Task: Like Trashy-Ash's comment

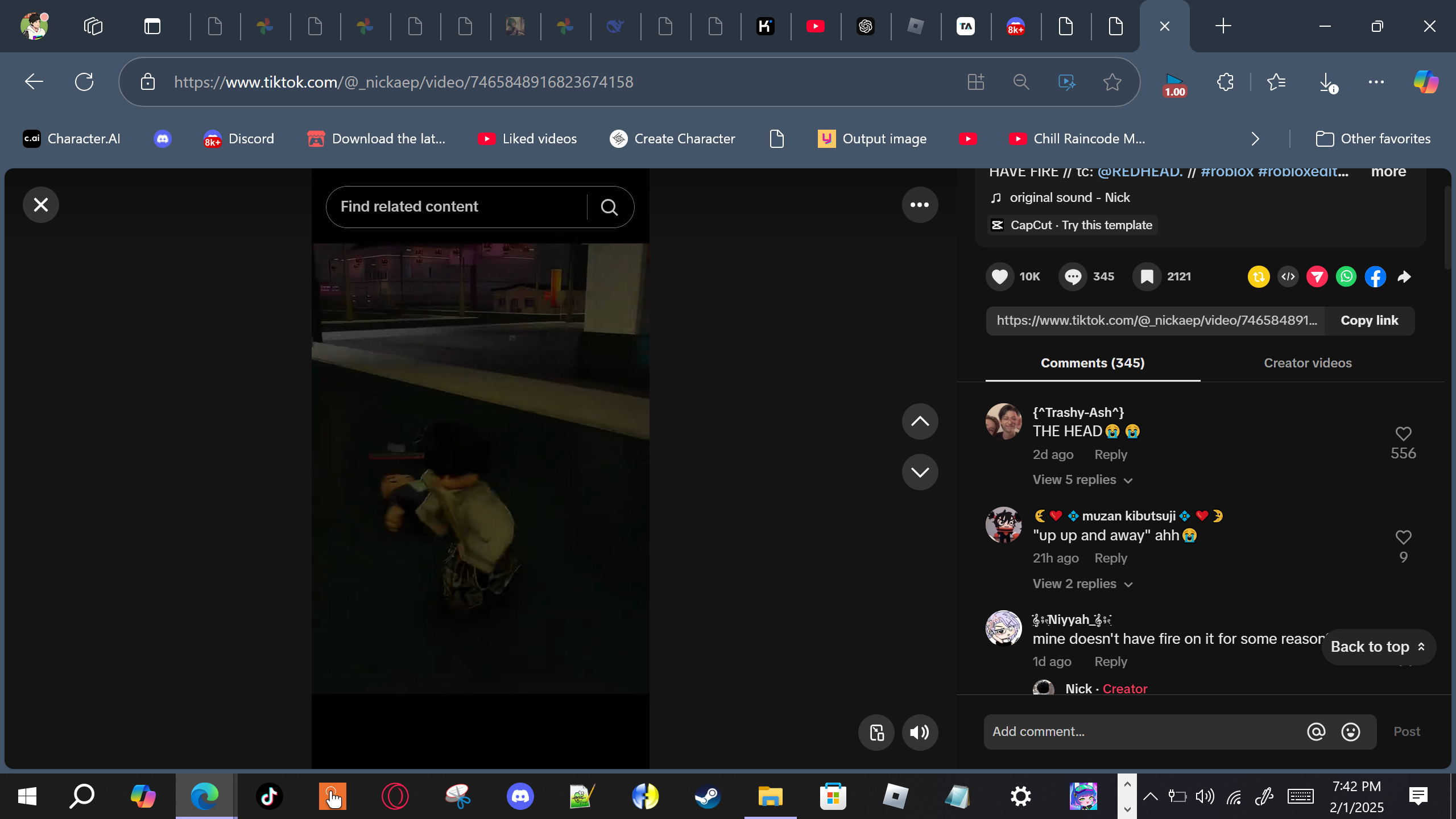Action: point(1403,434)
